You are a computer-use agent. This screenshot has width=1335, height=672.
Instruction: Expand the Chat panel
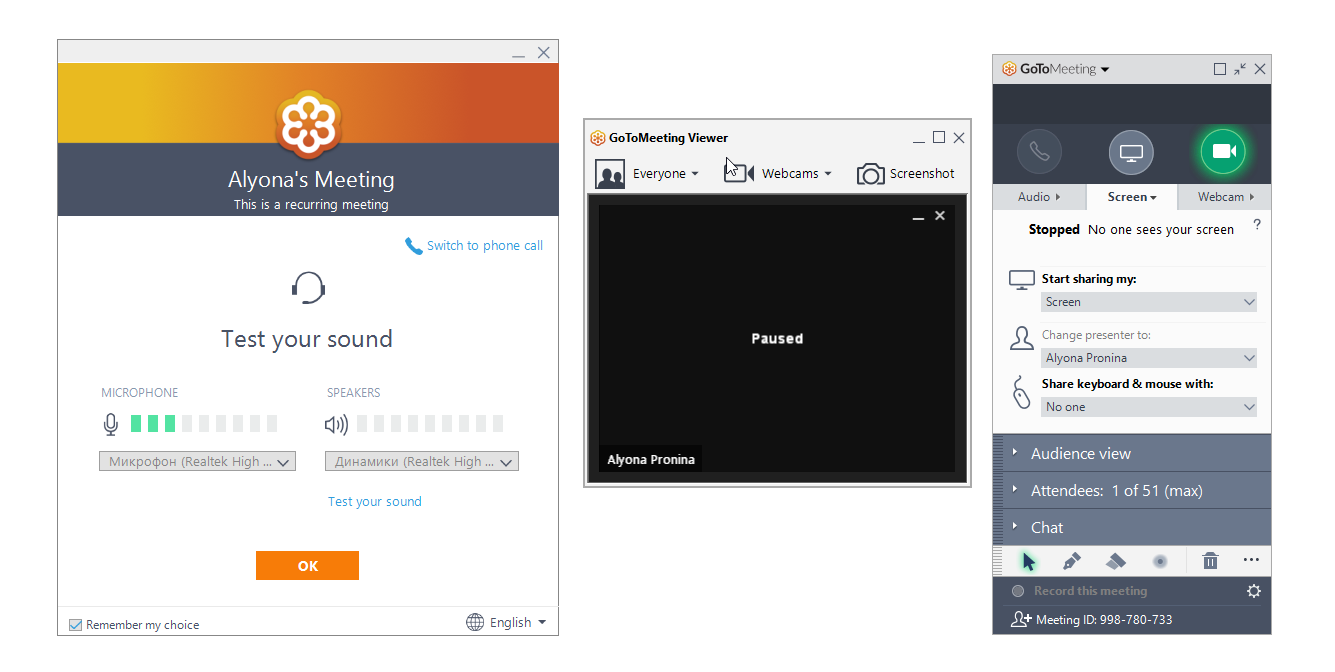[x=1046, y=527]
